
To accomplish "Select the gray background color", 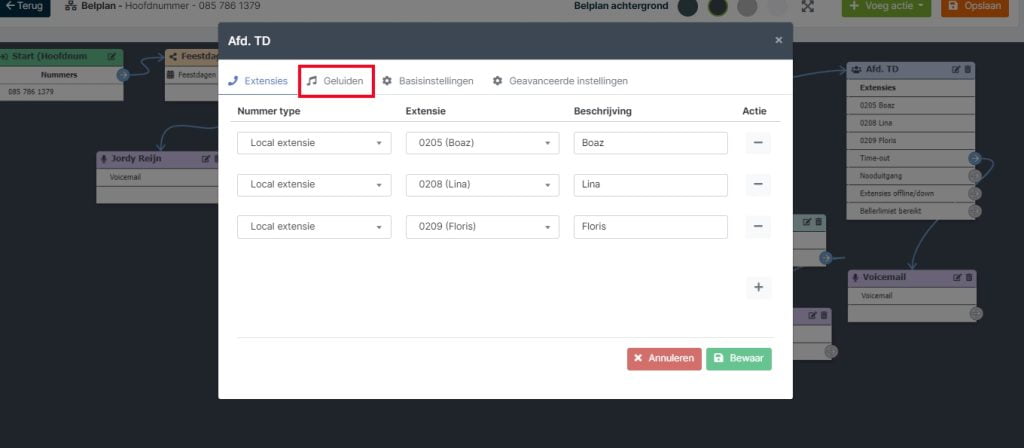I will click(747, 7).
